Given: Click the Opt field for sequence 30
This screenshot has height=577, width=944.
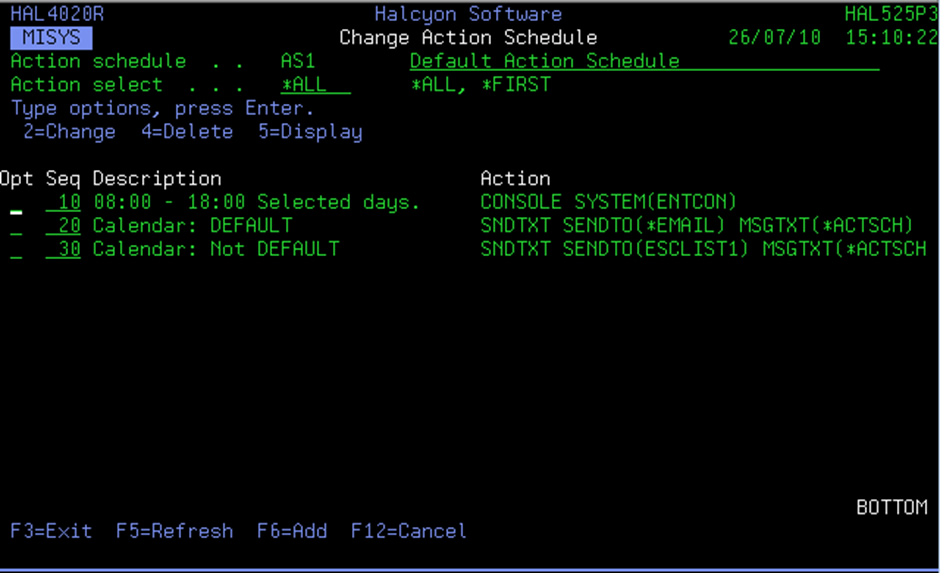Looking at the screenshot, I should click(x=16, y=250).
